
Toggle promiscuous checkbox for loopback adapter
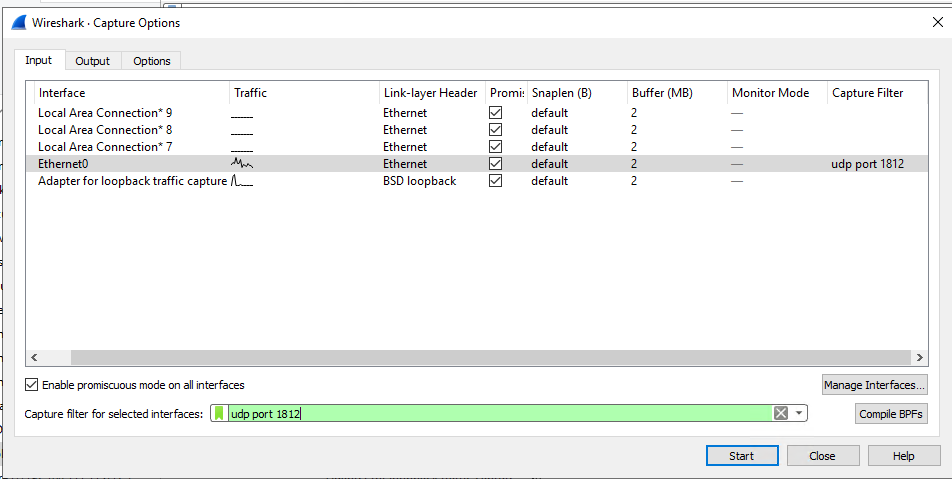(x=496, y=181)
